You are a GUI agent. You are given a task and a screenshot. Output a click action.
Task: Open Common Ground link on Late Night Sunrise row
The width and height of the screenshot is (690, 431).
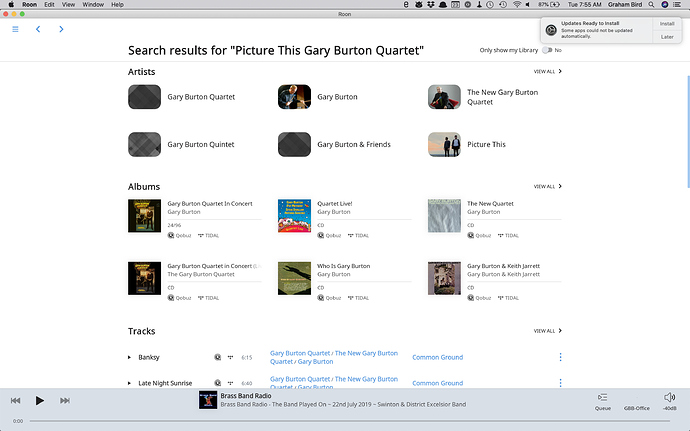coord(437,383)
